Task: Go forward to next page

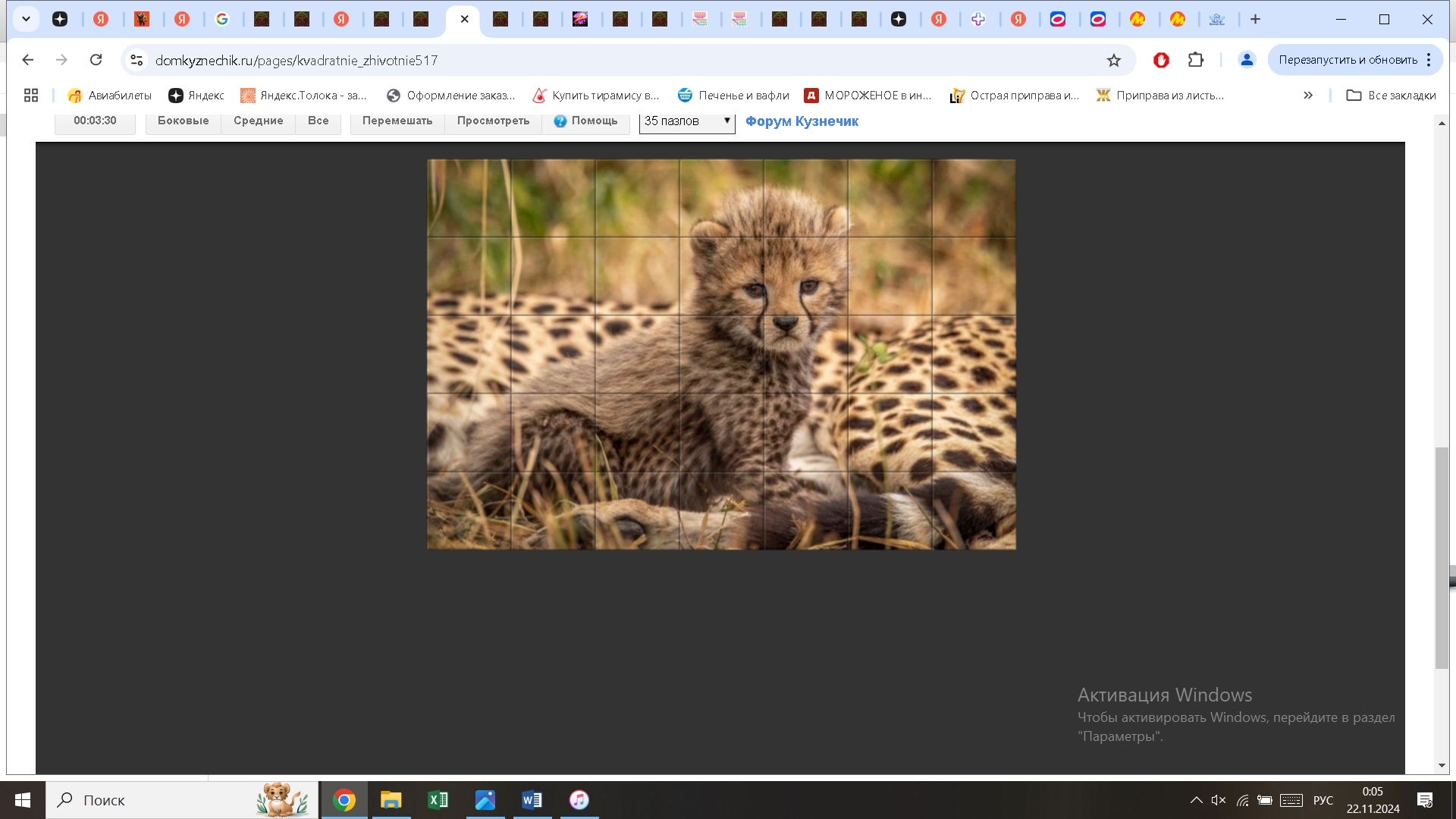Action: pyautogui.click(x=61, y=60)
